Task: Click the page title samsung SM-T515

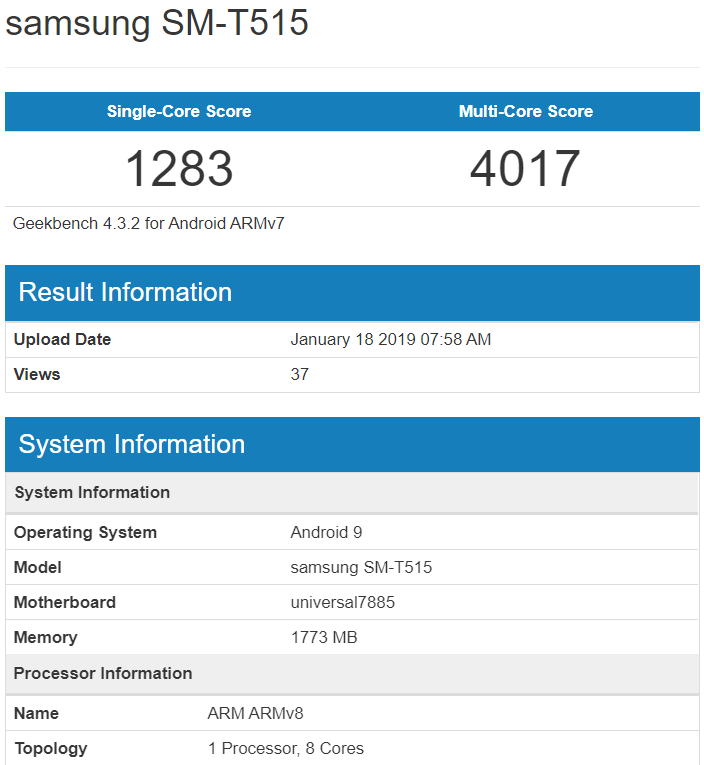Action: click(x=157, y=23)
